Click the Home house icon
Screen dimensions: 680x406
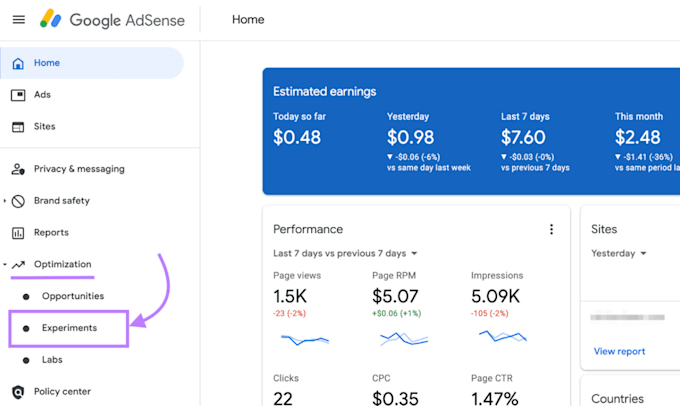18,63
